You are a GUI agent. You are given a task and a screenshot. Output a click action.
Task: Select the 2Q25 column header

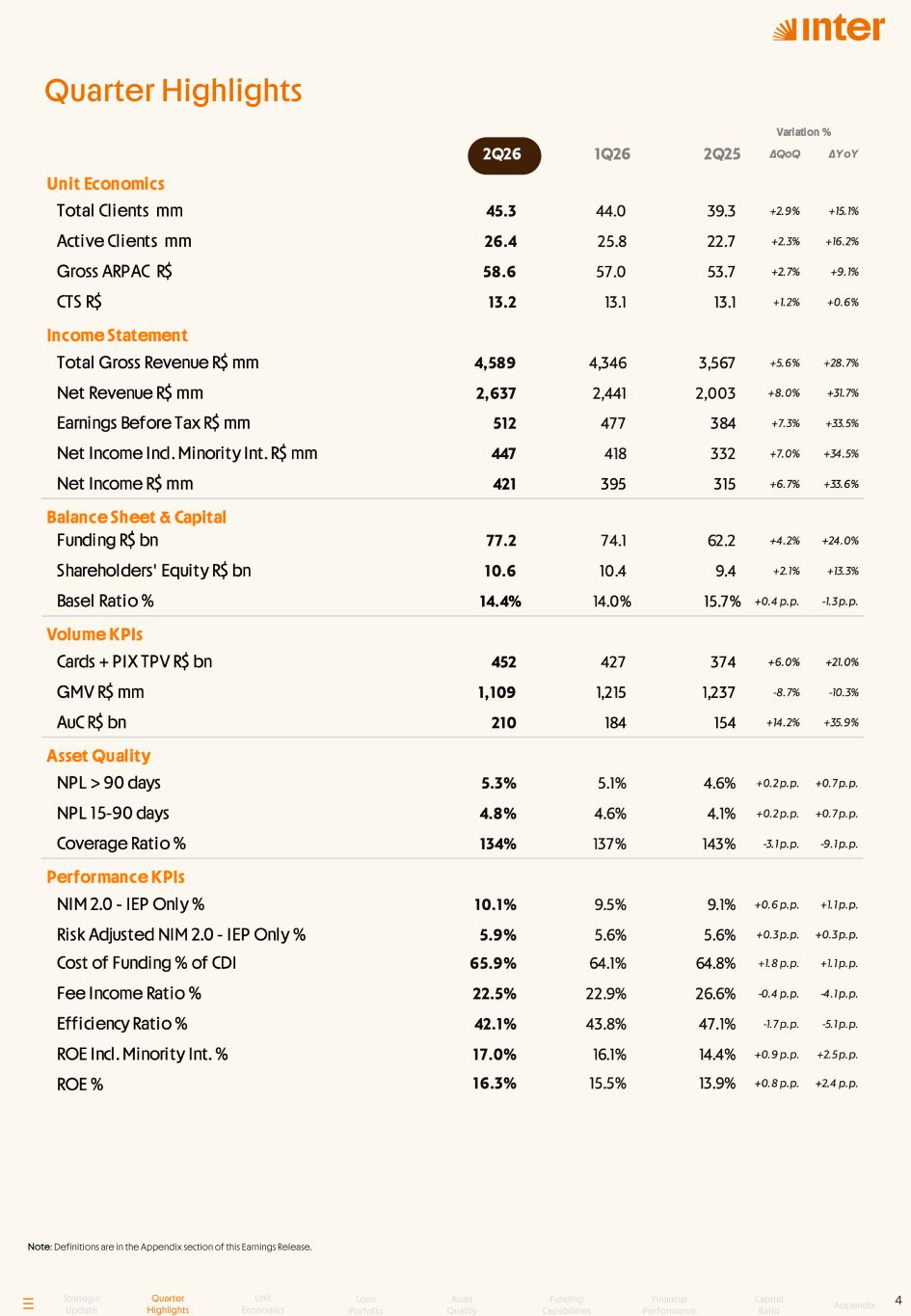[722, 154]
